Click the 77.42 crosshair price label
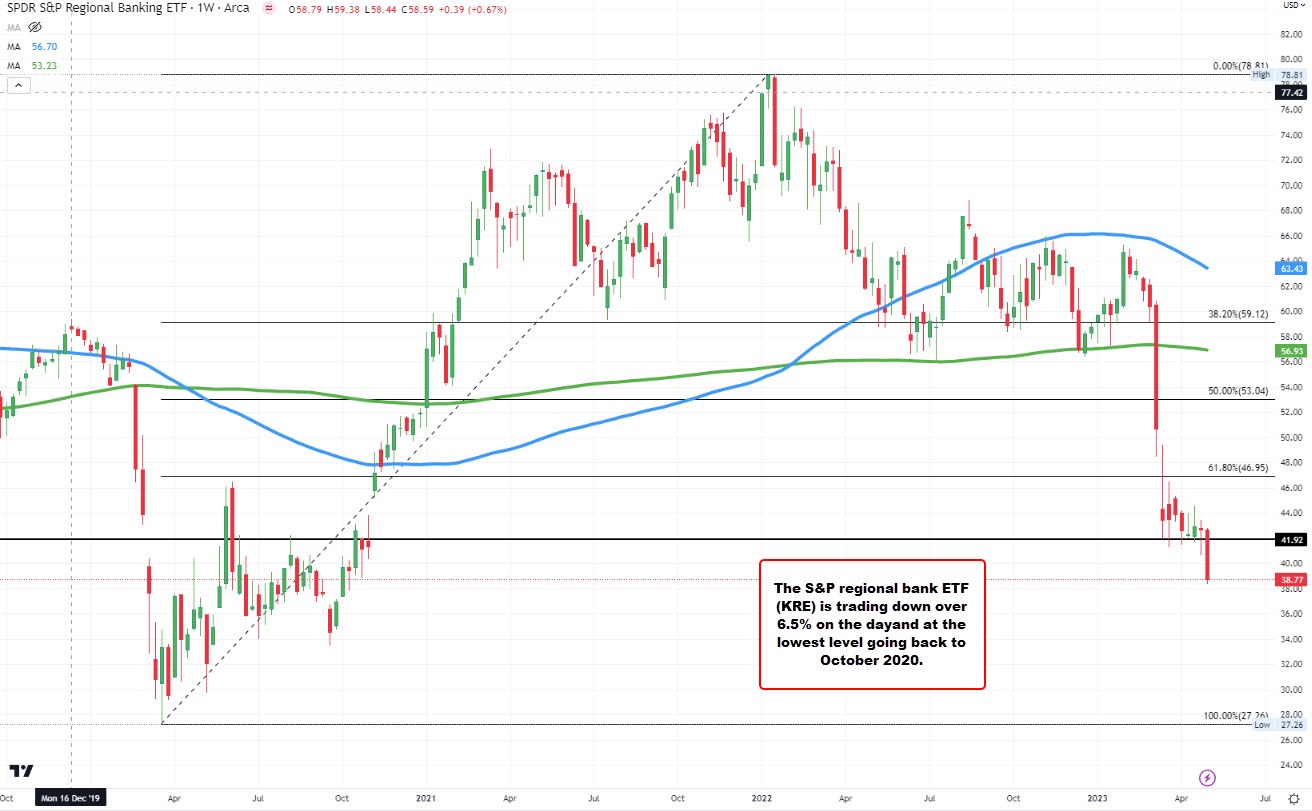This screenshot has width=1312, height=811. tap(1289, 92)
